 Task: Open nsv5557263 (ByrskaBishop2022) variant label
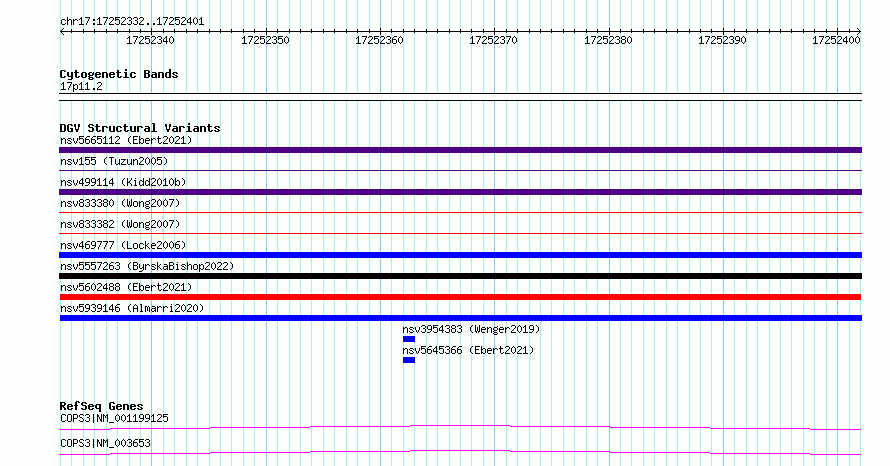pos(147,266)
